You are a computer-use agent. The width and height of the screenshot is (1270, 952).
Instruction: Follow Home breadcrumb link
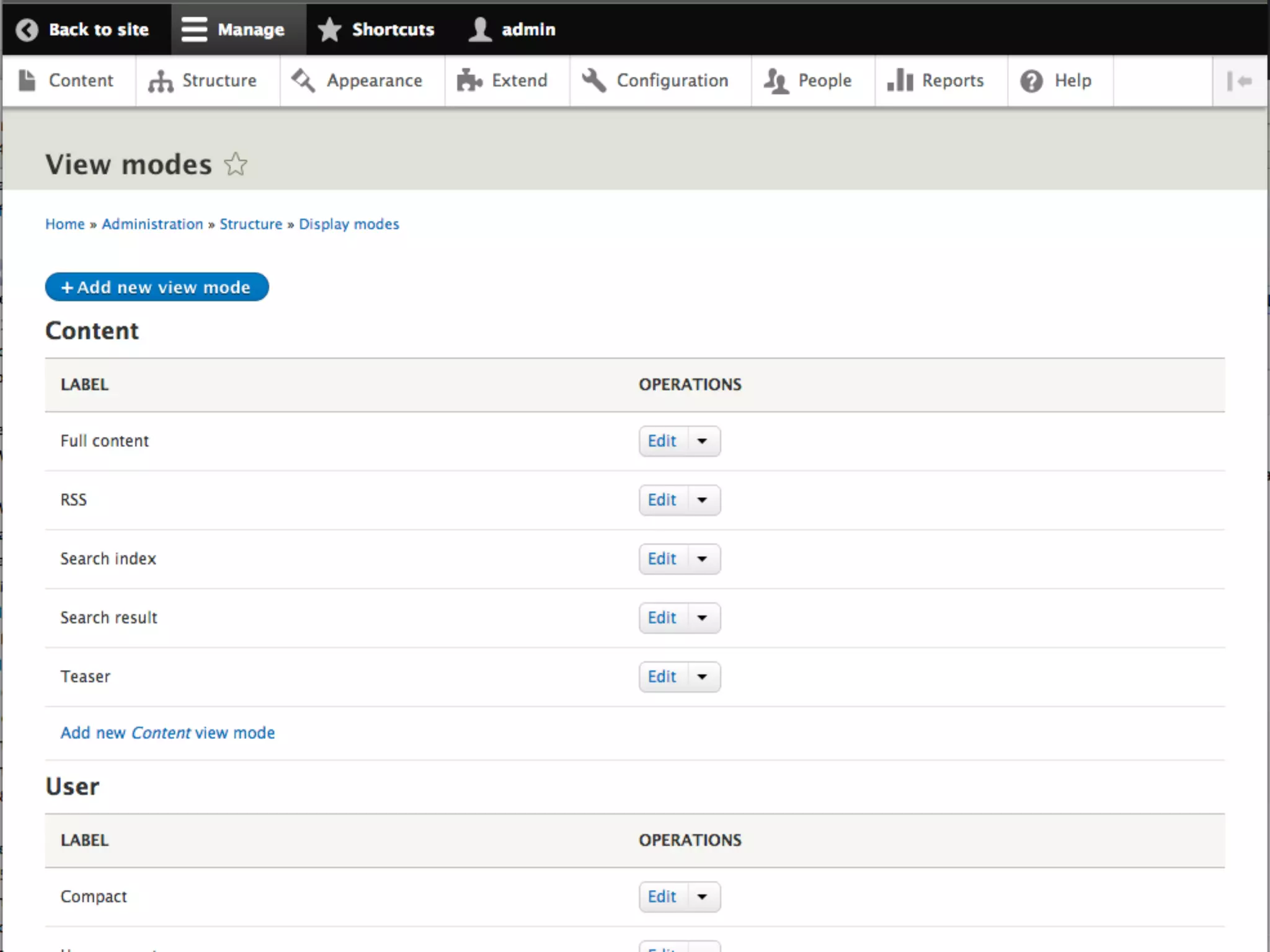pos(65,224)
